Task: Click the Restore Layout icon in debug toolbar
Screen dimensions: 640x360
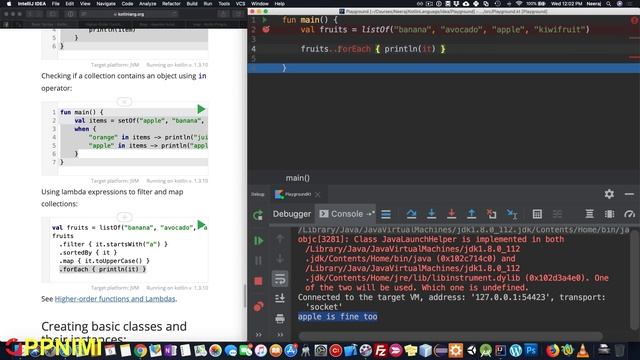Action: point(589,214)
